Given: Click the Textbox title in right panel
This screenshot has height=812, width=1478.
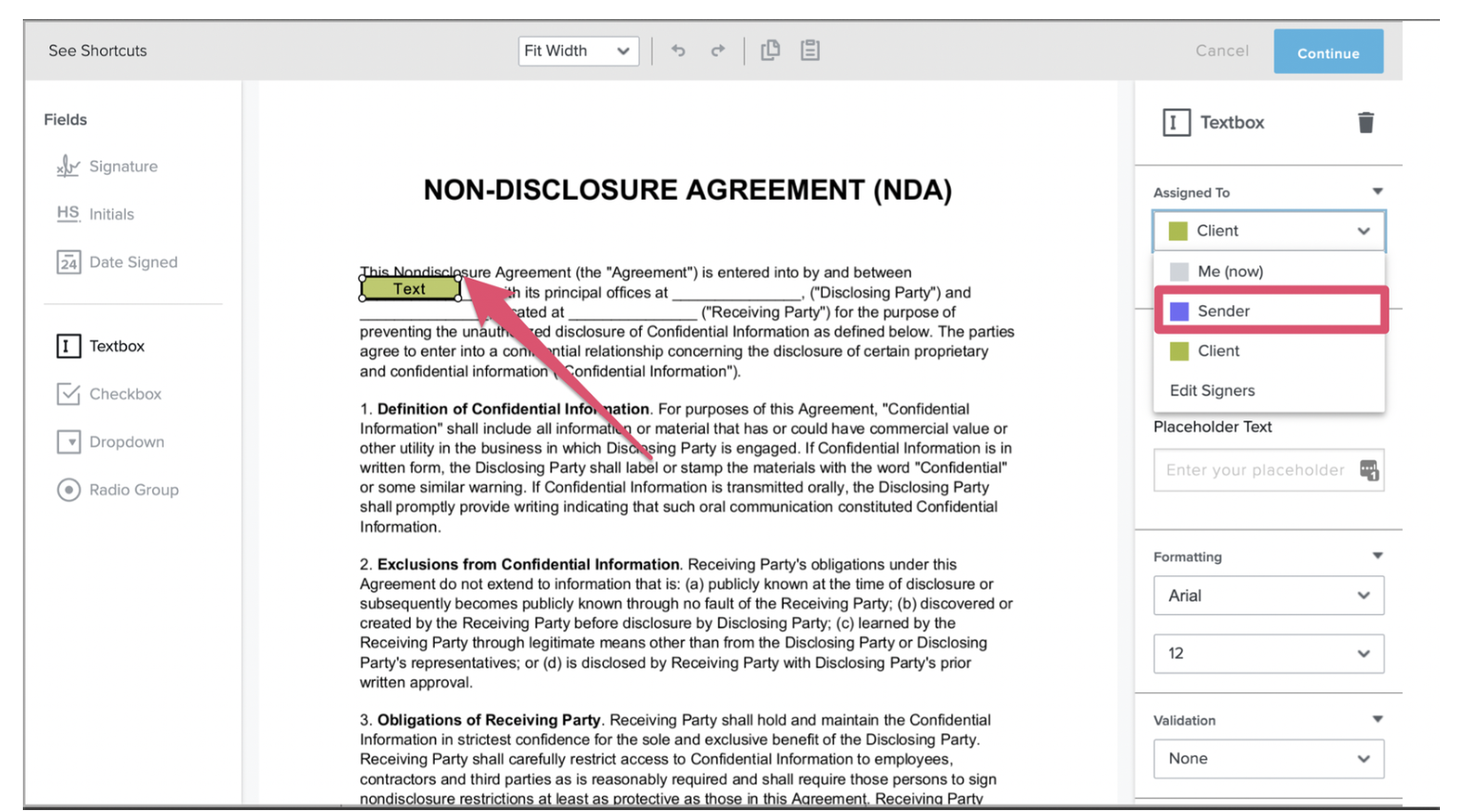Looking at the screenshot, I should point(1232,123).
